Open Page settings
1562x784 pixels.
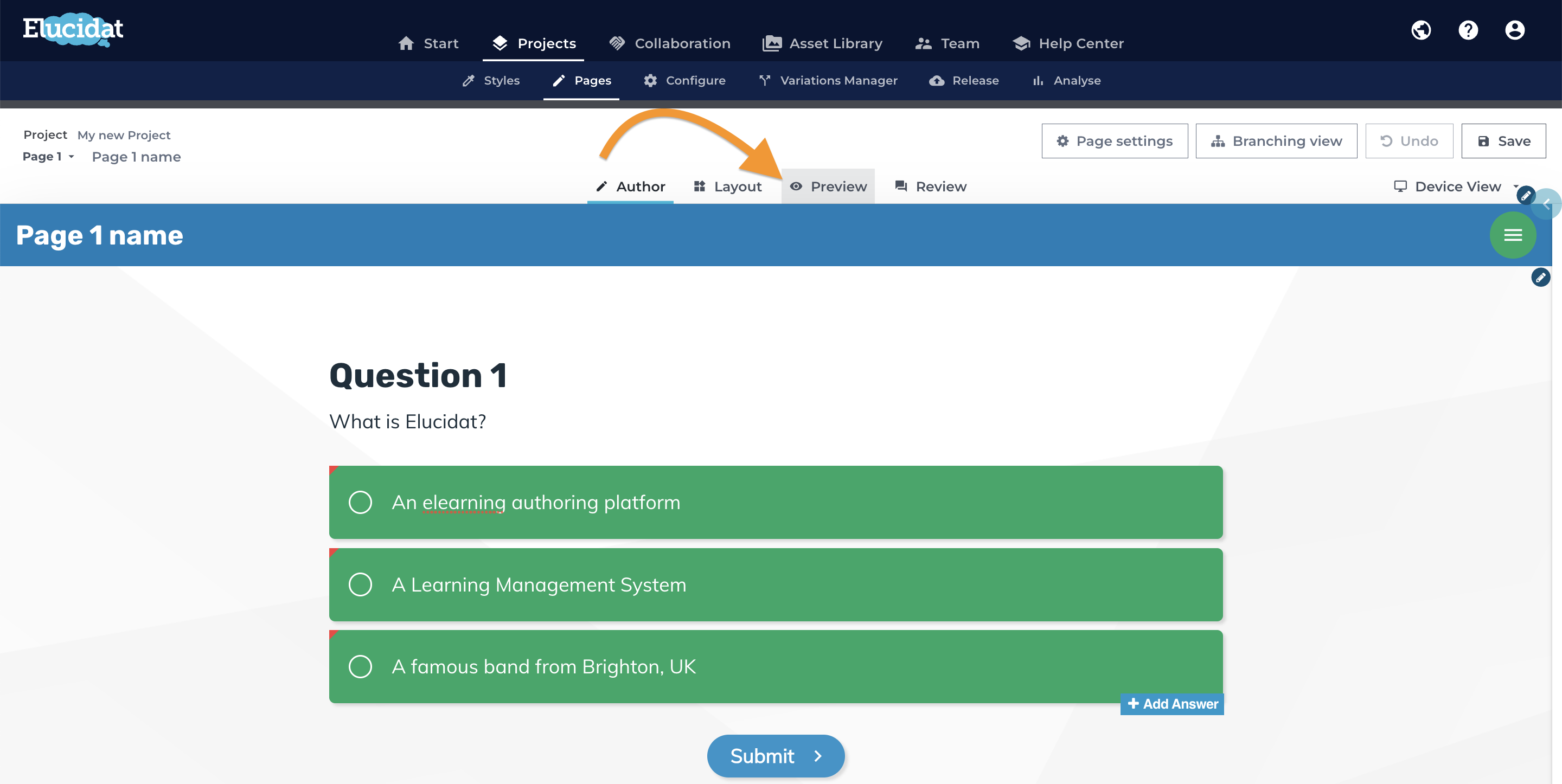(x=1115, y=140)
